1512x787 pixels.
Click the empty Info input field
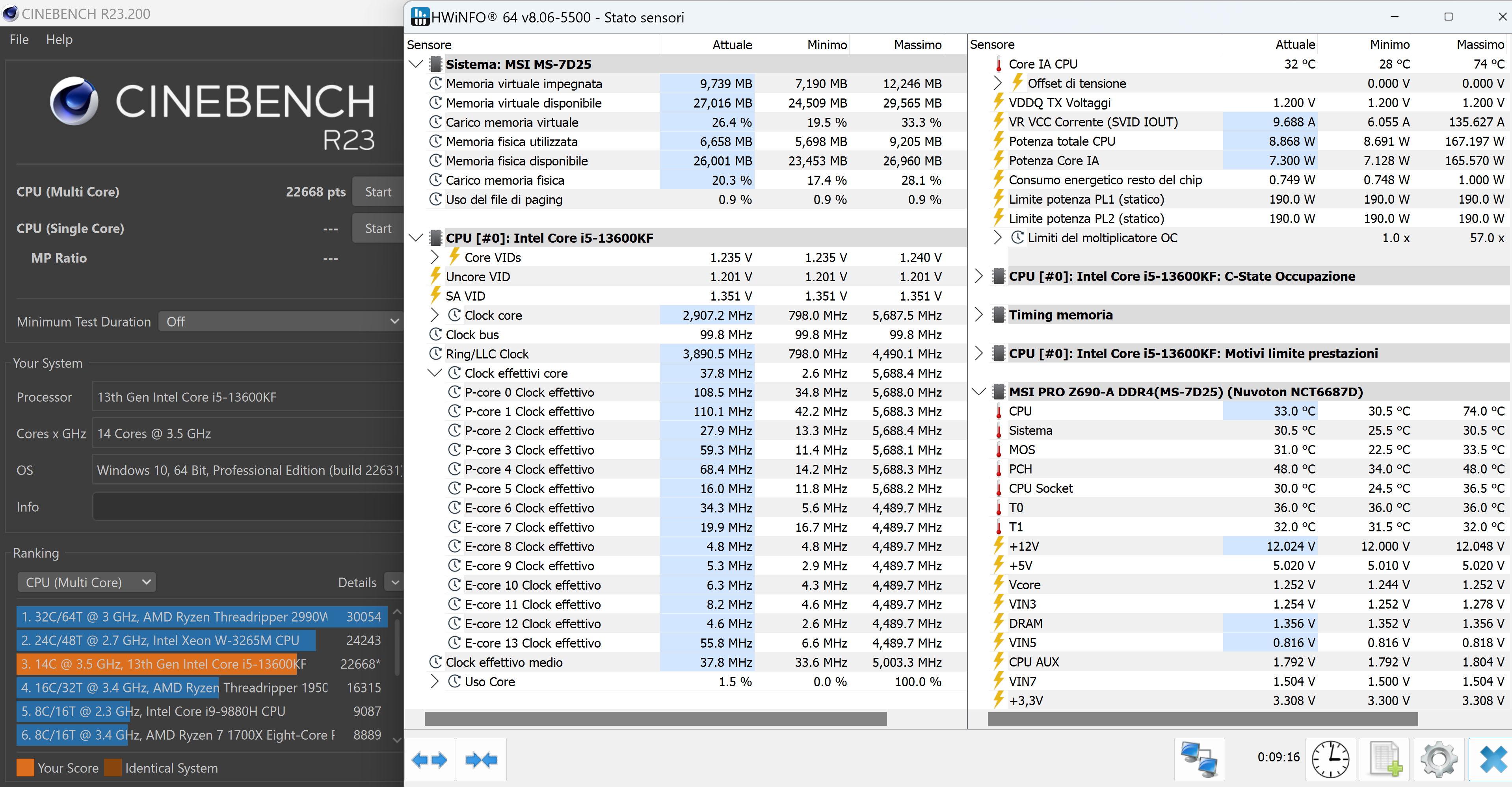(x=247, y=507)
